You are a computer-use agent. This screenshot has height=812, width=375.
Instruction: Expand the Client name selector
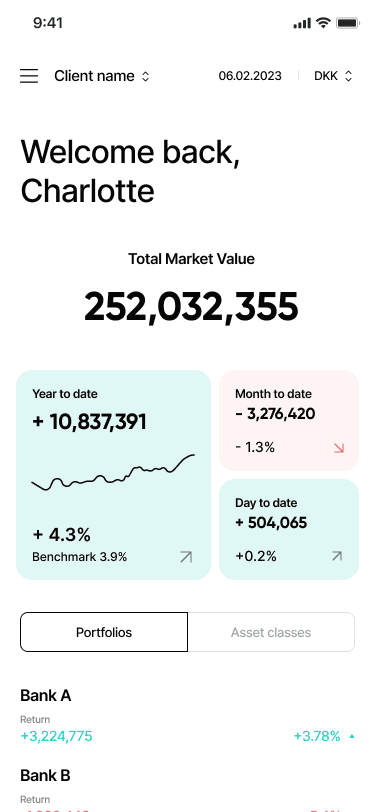(102, 76)
